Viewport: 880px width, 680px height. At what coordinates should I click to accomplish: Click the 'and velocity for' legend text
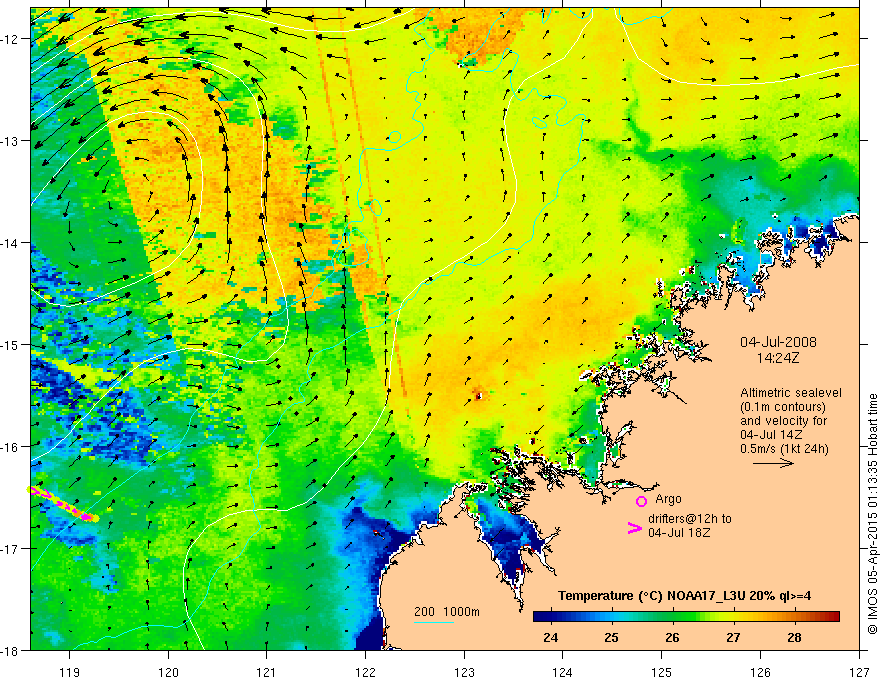(x=783, y=421)
